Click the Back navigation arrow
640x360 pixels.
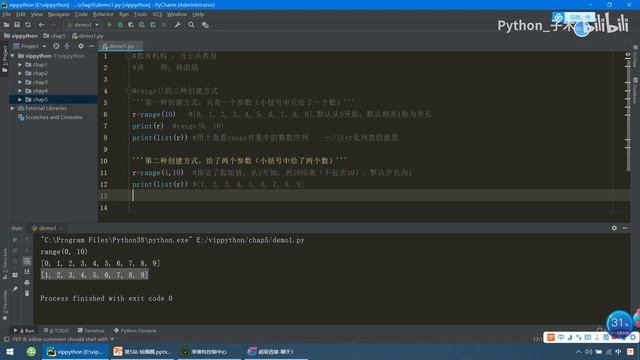pyautogui.click(x=41, y=25)
